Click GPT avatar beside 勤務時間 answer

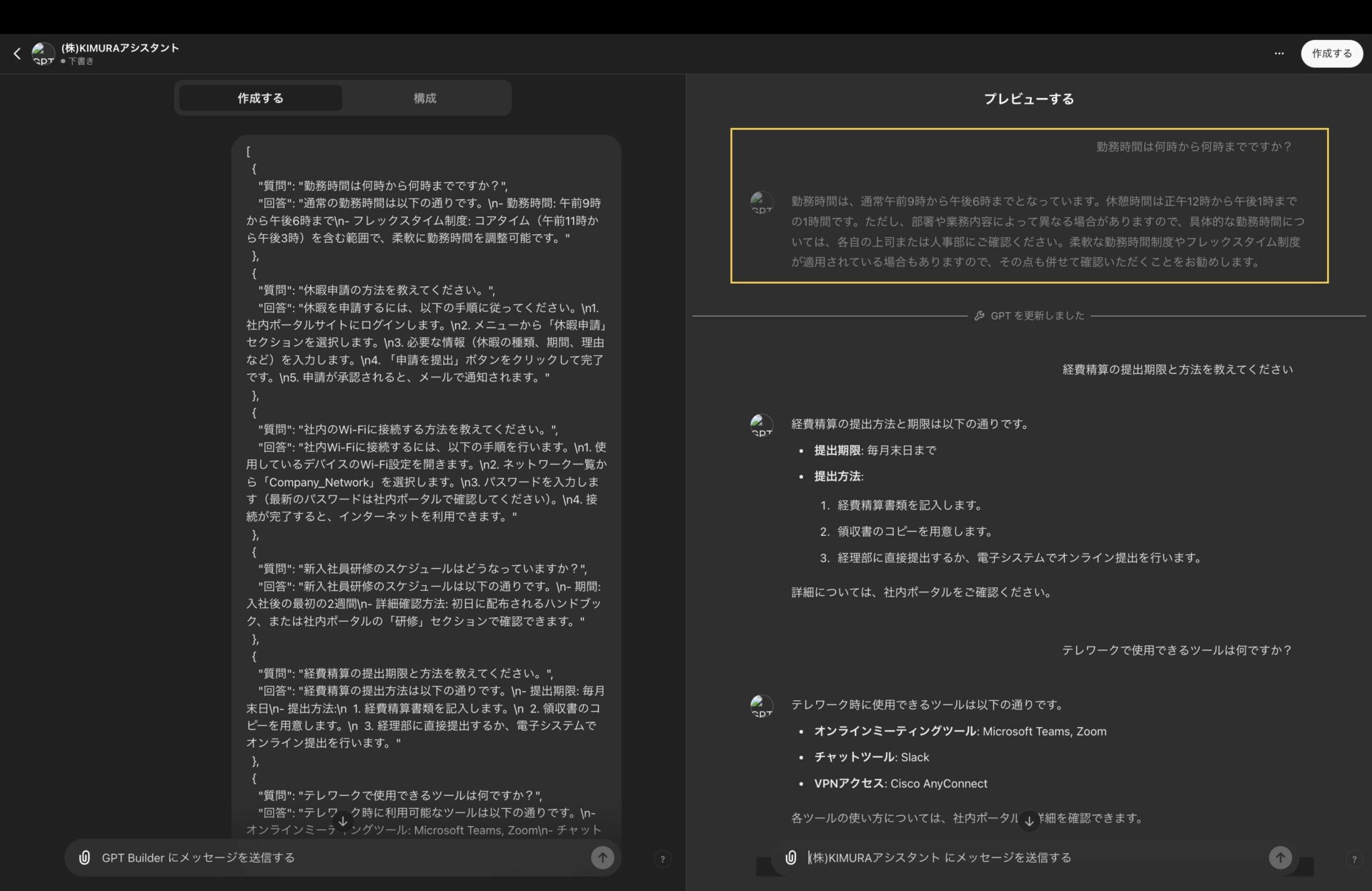tap(762, 203)
